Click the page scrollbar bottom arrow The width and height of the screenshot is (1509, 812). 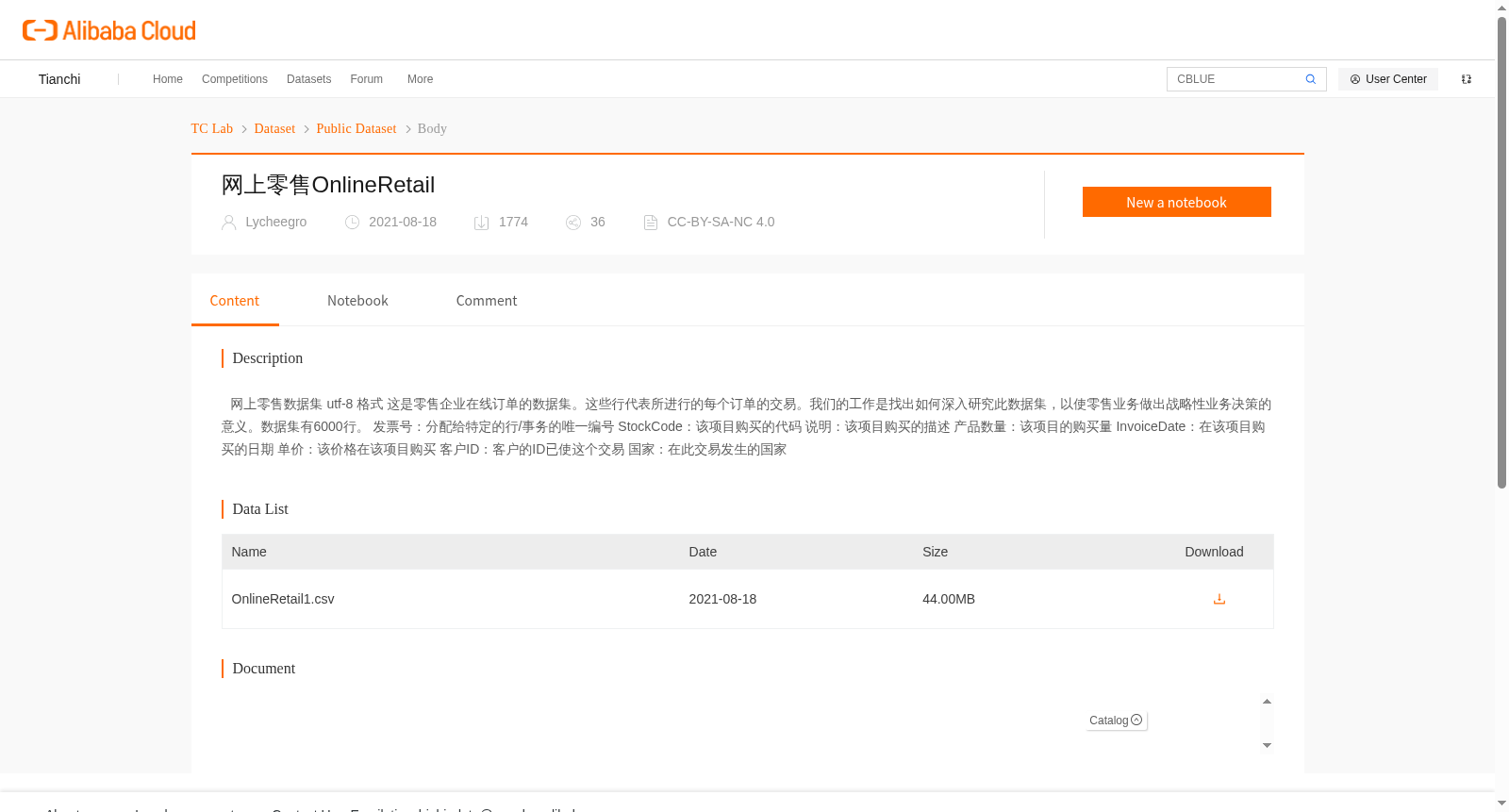1502,804
